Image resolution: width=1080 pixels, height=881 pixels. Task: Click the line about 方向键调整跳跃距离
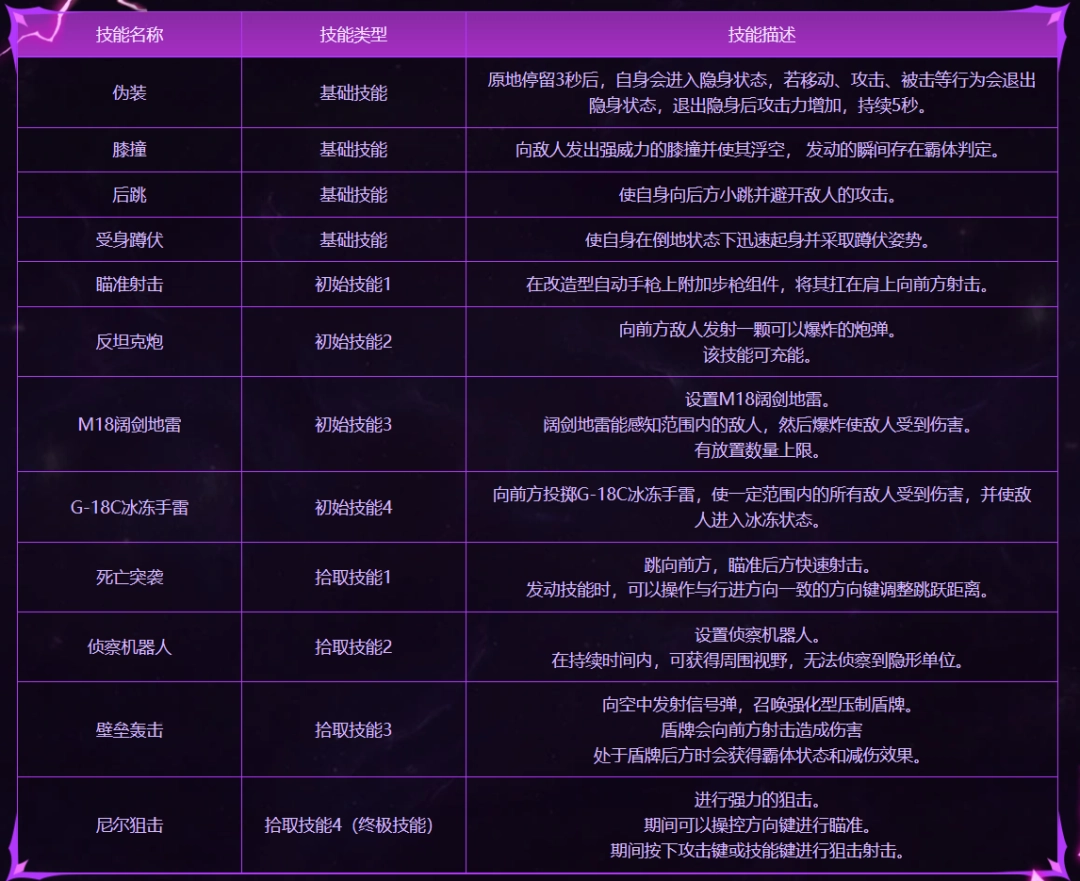tap(758, 590)
